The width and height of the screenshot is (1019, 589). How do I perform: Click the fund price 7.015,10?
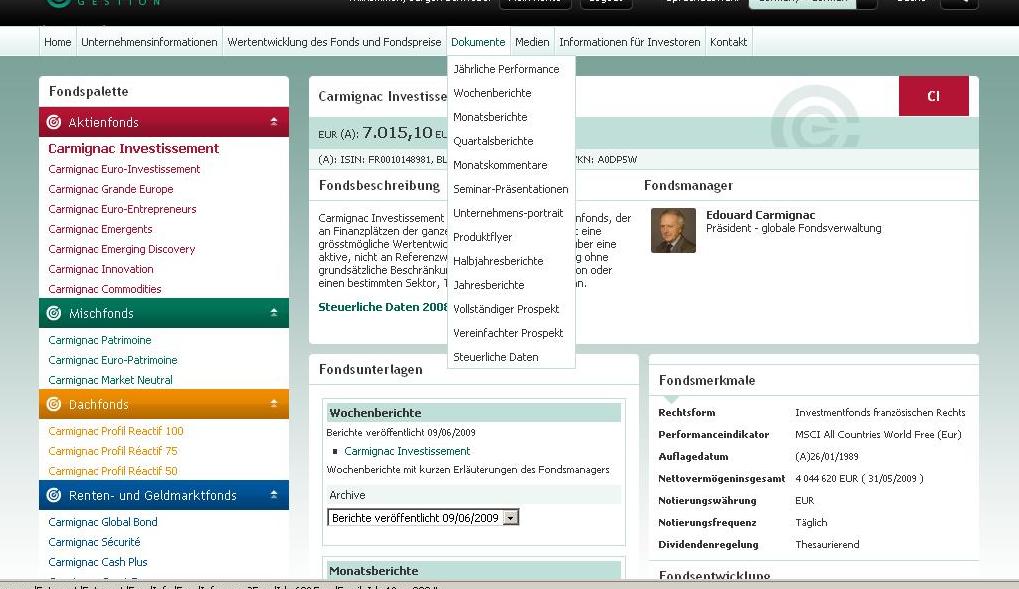click(x=397, y=133)
